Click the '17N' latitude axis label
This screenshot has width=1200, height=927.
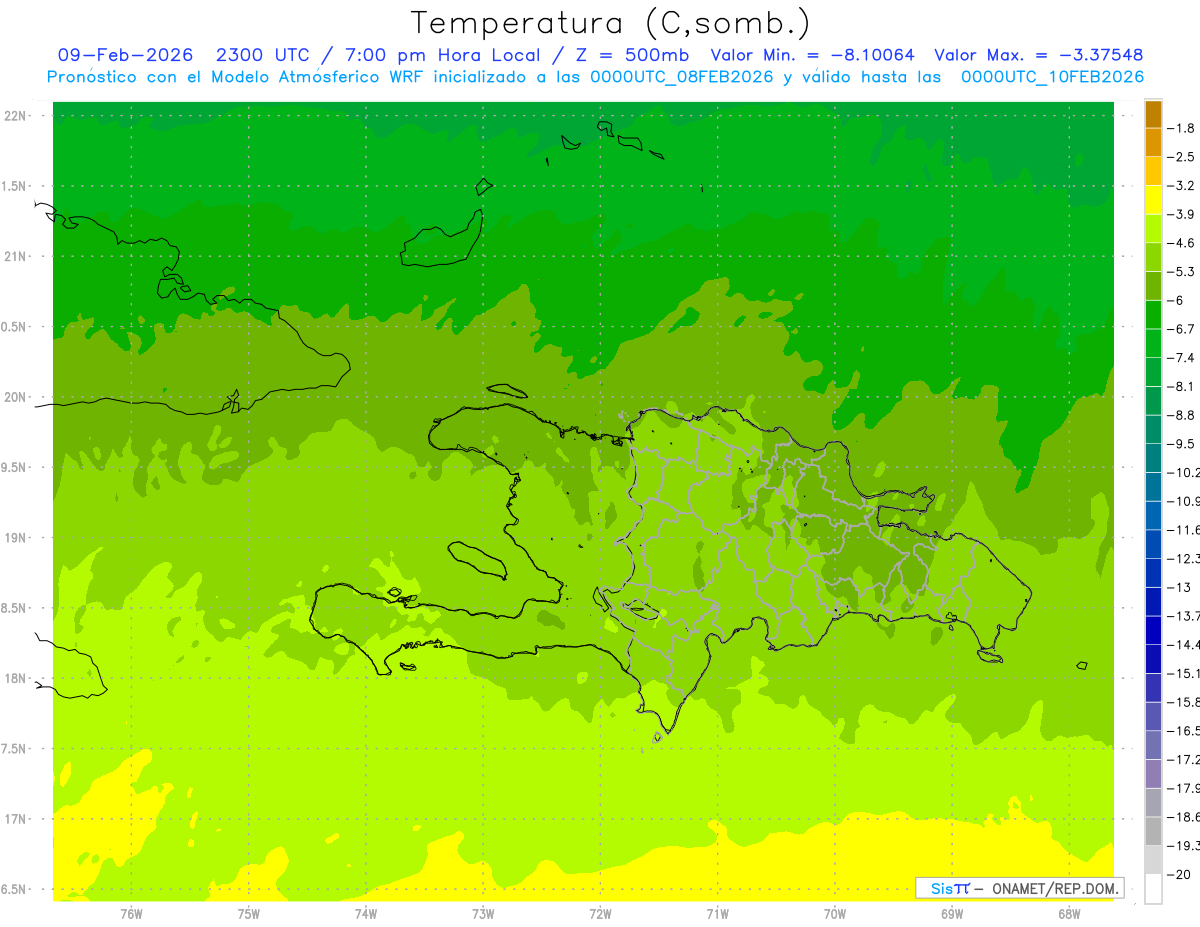click(16, 819)
